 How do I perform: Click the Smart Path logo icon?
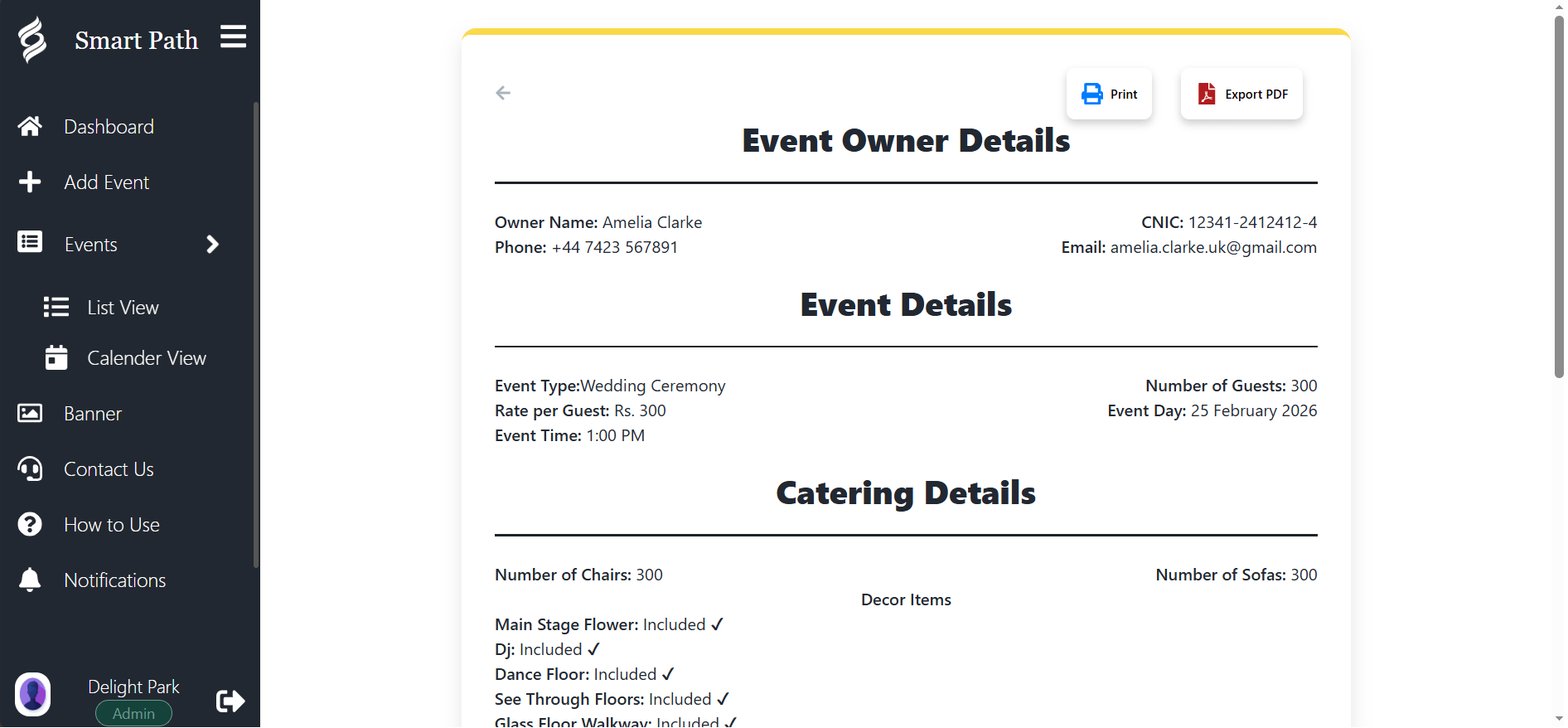tap(32, 40)
